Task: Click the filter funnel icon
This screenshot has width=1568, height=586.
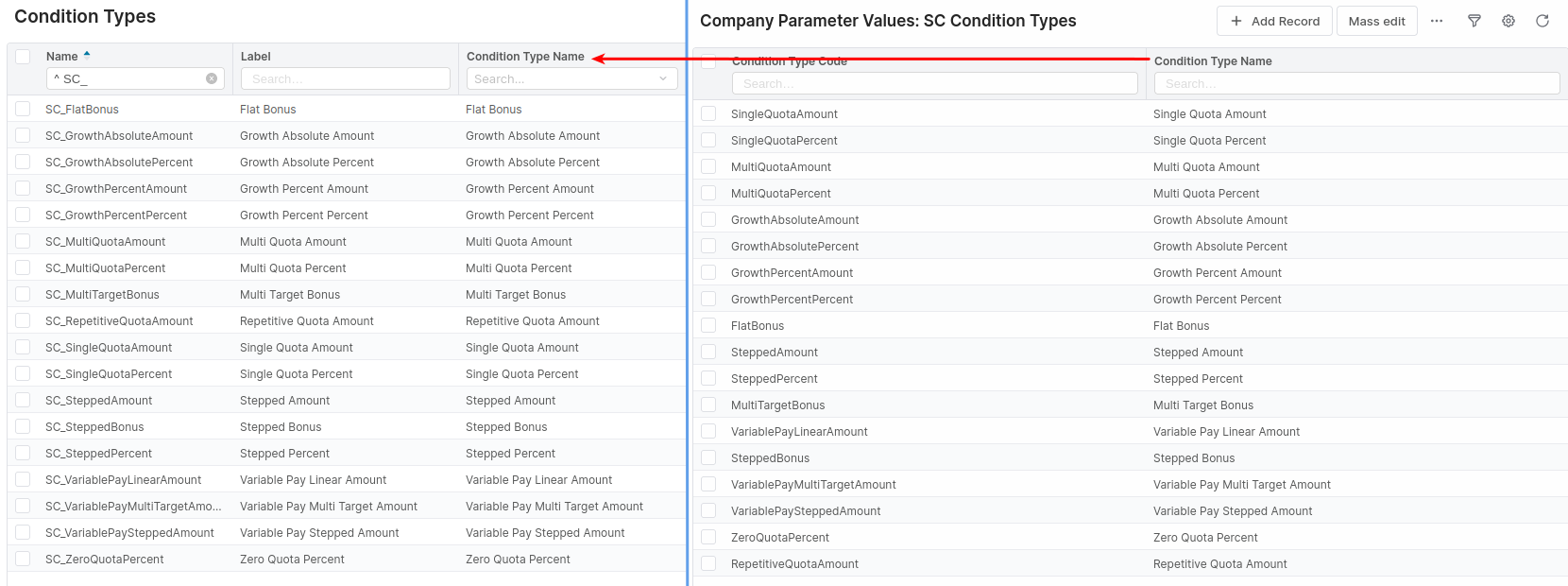Action: (1474, 21)
